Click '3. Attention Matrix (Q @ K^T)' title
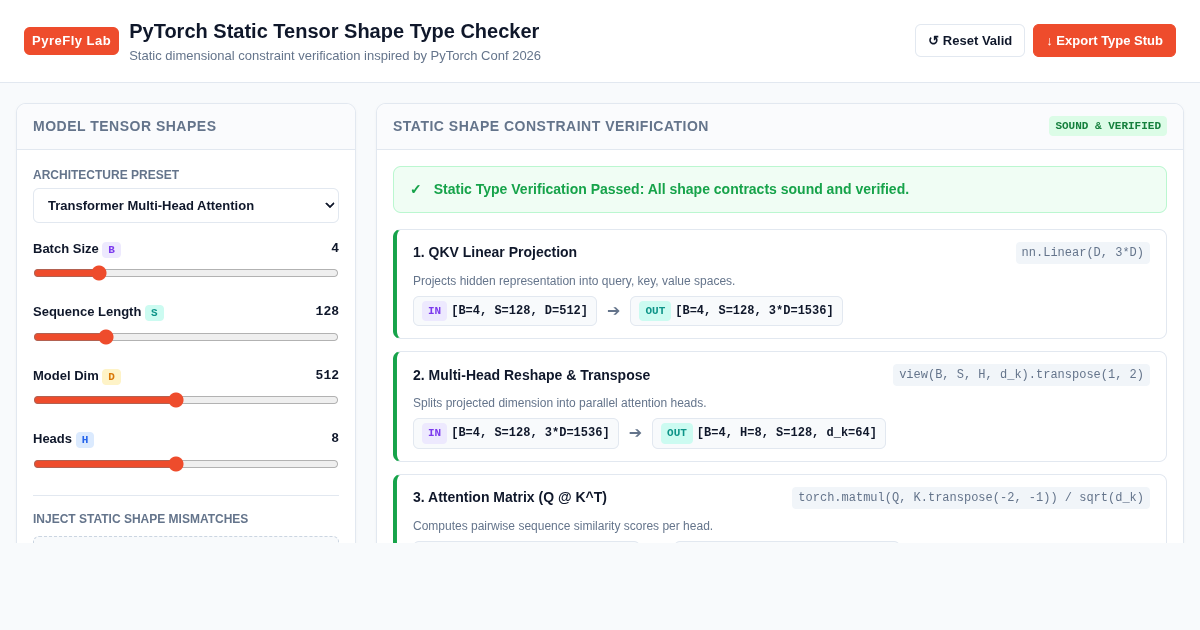 [x=510, y=497]
